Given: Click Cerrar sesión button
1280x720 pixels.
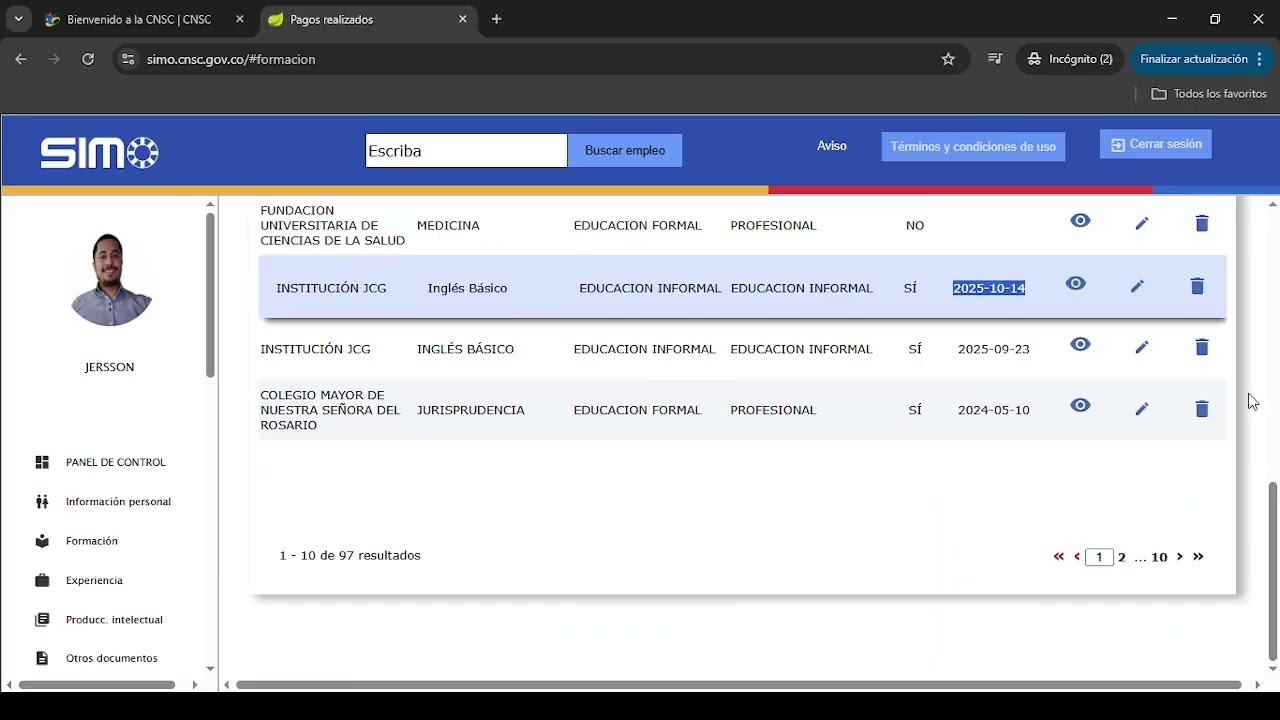Looking at the screenshot, I should (x=1156, y=144).
